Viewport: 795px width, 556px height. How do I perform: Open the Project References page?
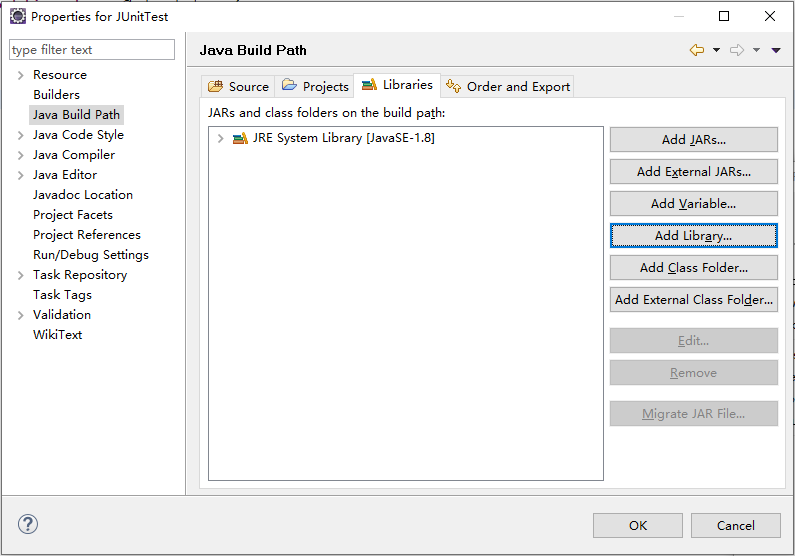pos(87,235)
